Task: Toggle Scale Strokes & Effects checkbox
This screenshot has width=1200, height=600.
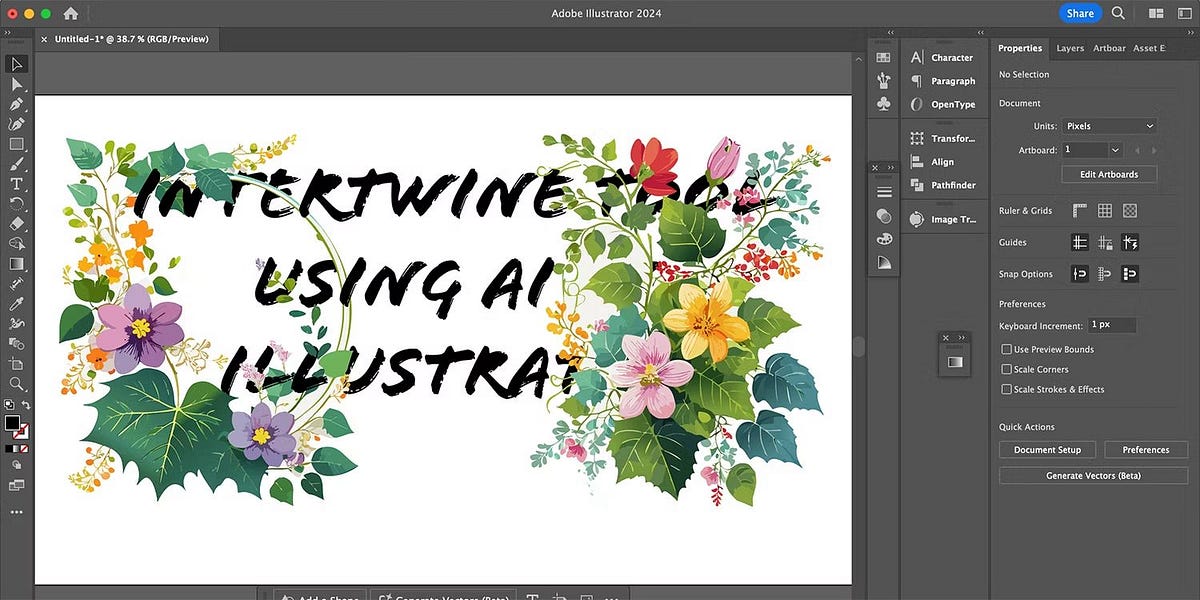Action: pos(1006,390)
